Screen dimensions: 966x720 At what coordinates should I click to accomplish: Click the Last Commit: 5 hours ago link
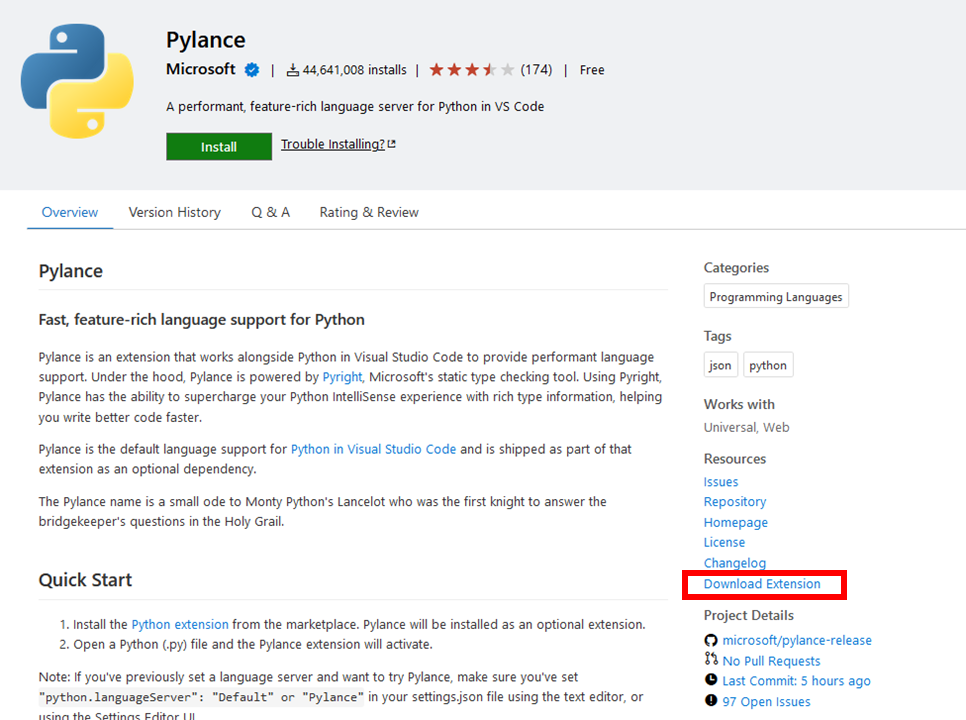[x=797, y=681]
